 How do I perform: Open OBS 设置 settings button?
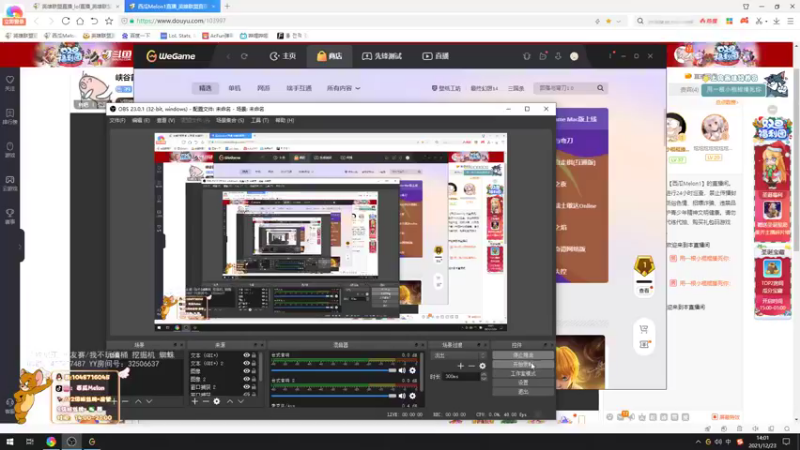pyautogui.click(x=523, y=383)
